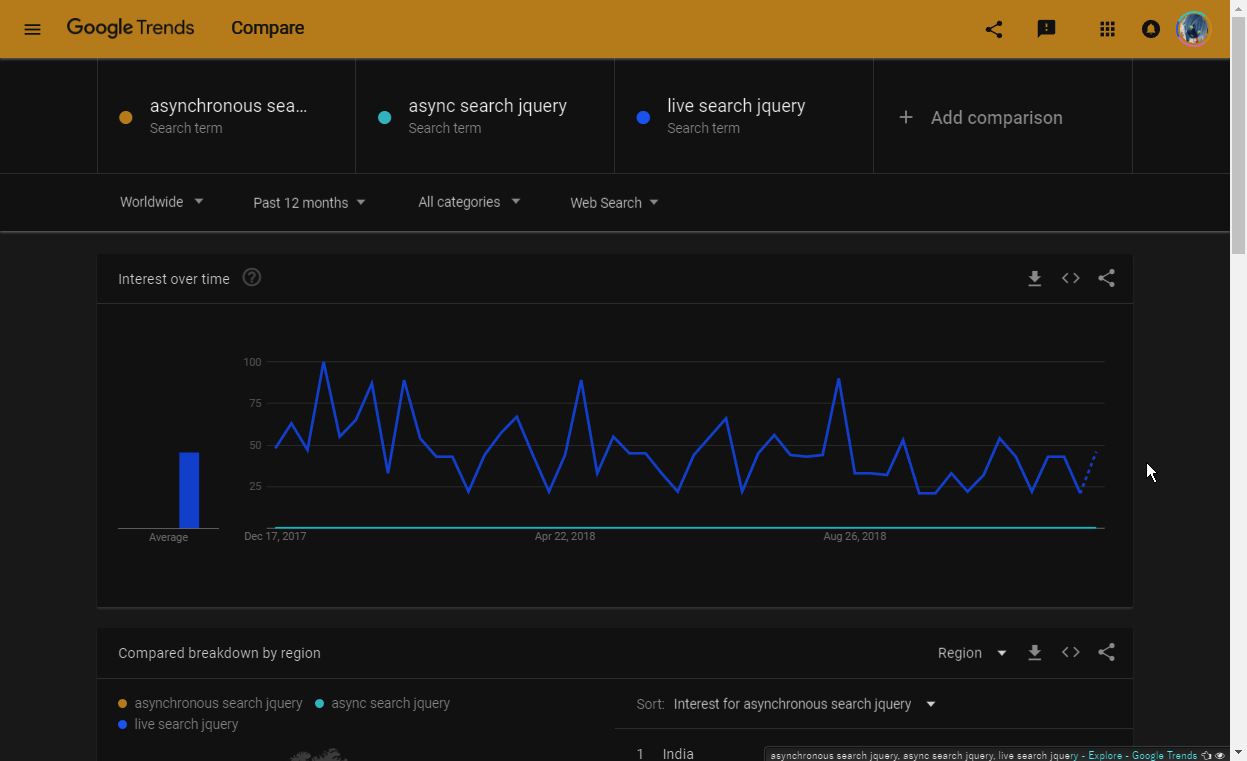Click the Google Trends logo
1247x761 pixels.
131,28
